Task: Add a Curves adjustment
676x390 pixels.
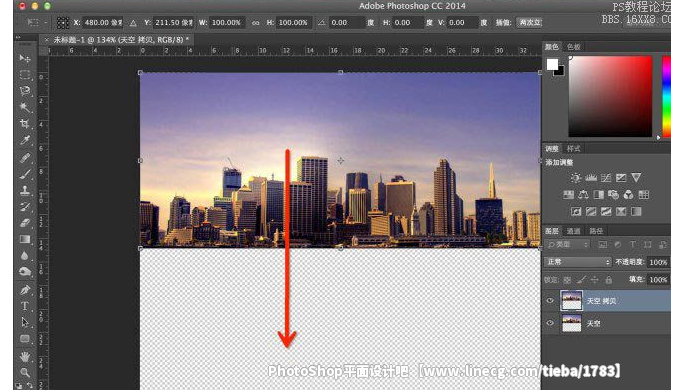Action: 606,178
